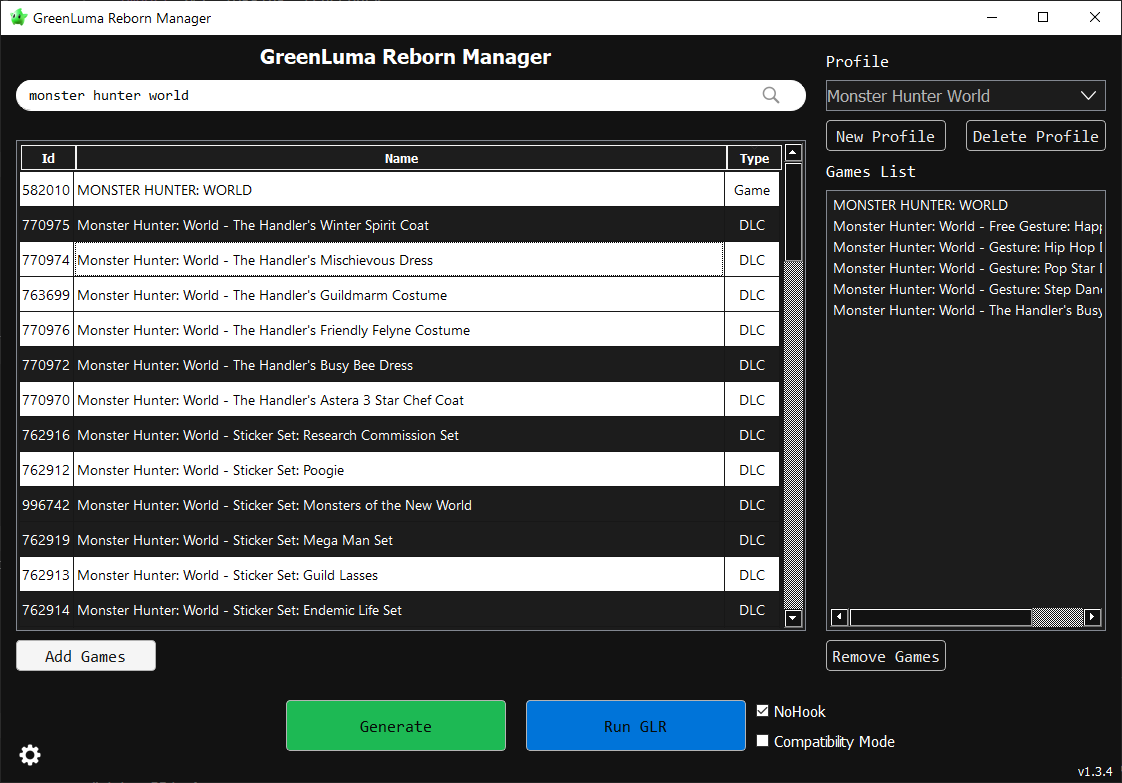Maximize the GreenLuma Reborn Manager window
Screen dimensions: 1122x783
[1043, 17]
